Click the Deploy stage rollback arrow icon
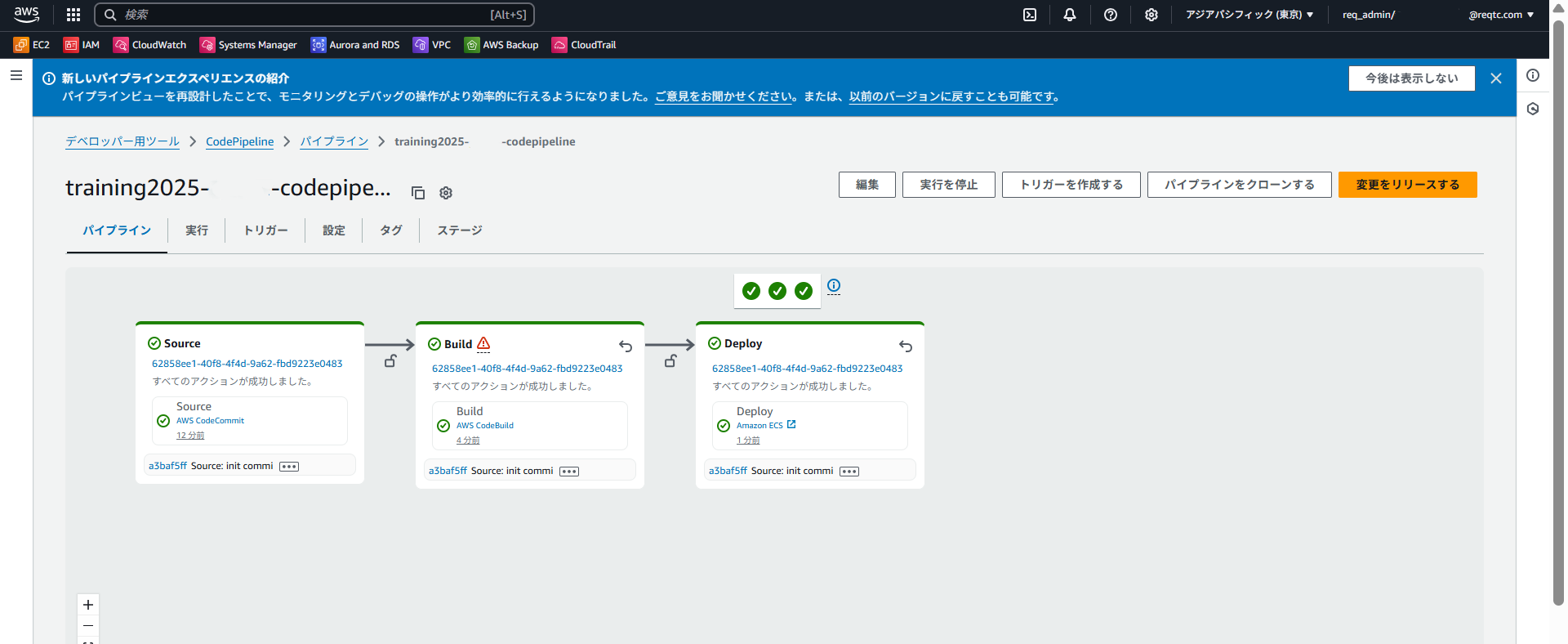 [906, 347]
